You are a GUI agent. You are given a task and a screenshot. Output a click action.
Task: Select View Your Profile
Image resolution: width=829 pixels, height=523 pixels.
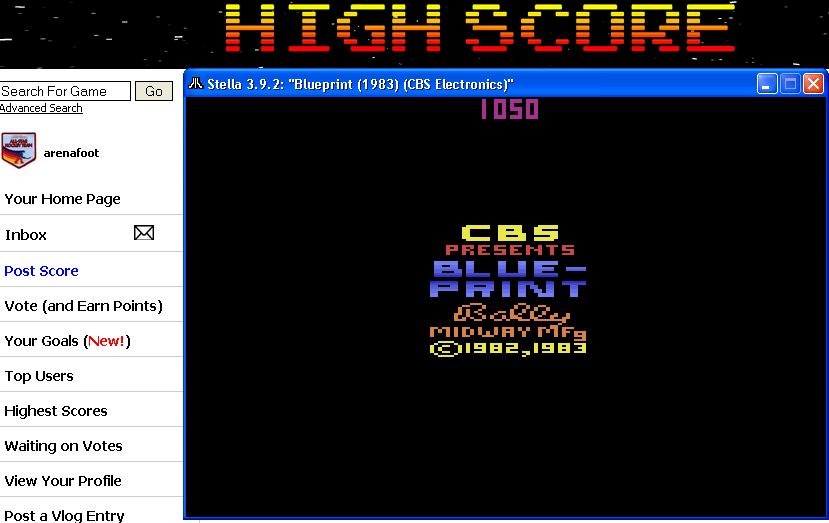pyautogui.click(x=63, y=481)
